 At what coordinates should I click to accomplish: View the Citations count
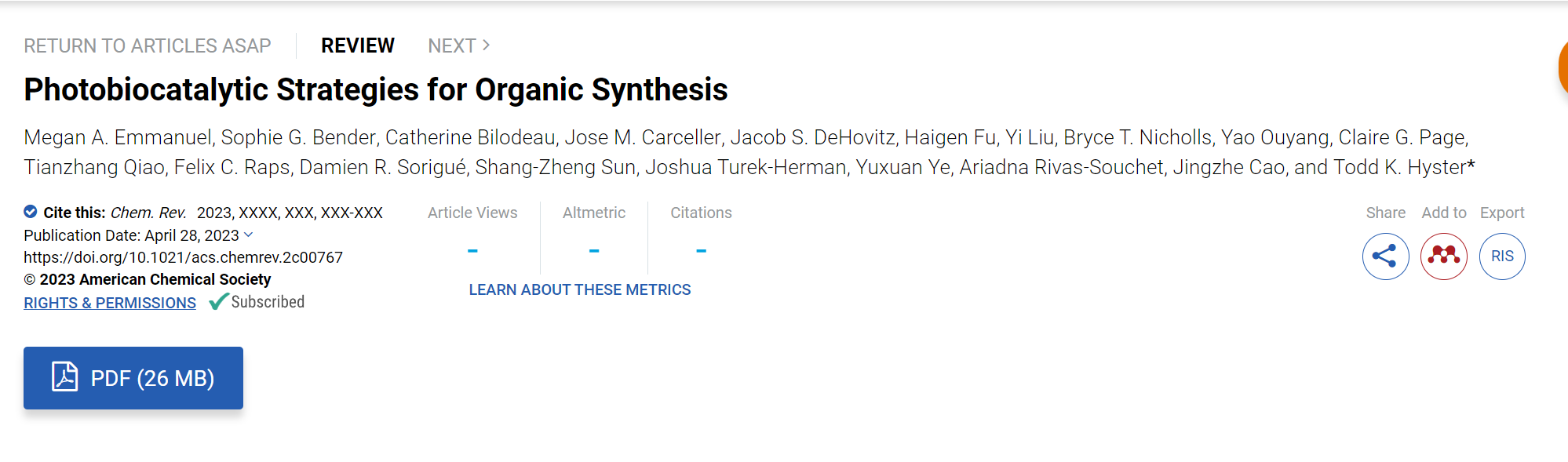tap(701, 250)
